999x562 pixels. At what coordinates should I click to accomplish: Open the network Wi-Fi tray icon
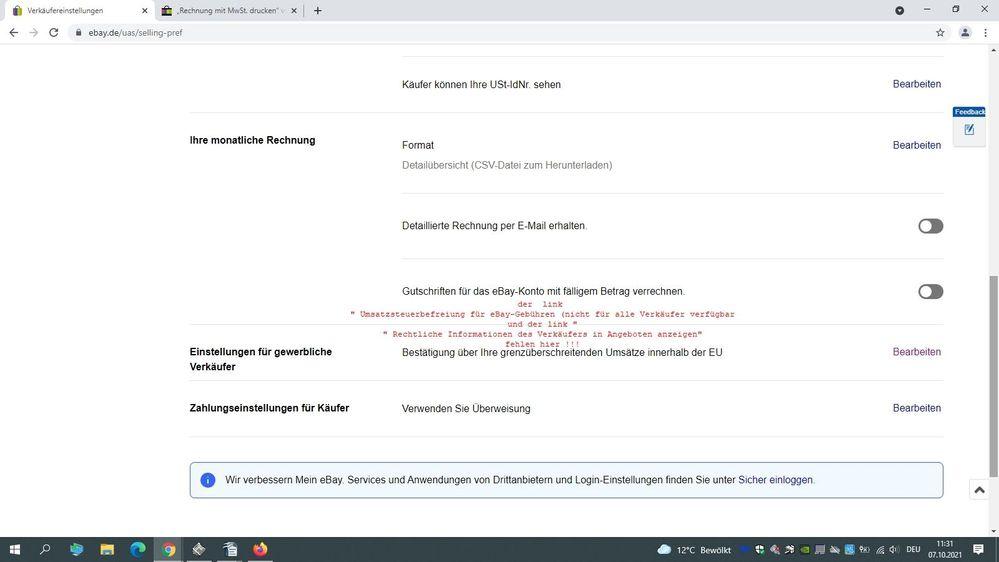click(x=880, y=550)
